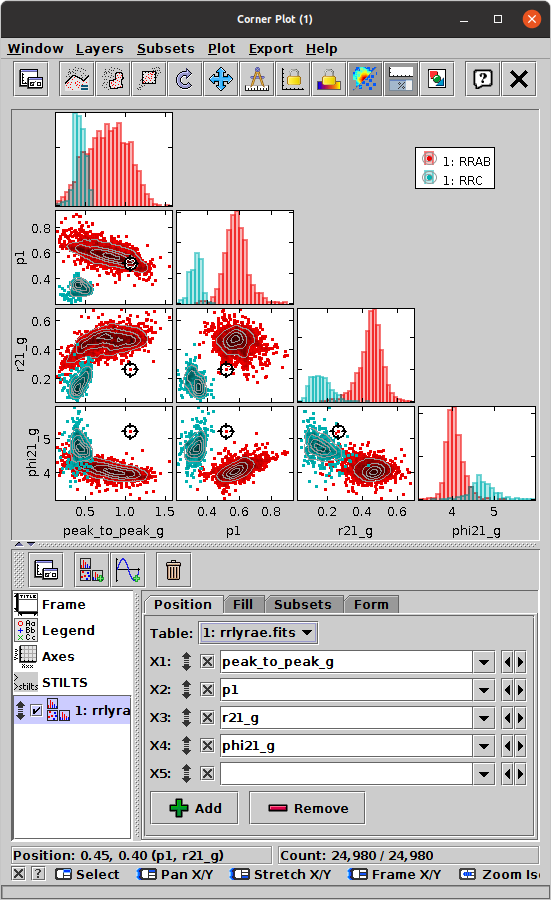
Task: Click the draw blob subset icon
Action: tap(112, 79)
